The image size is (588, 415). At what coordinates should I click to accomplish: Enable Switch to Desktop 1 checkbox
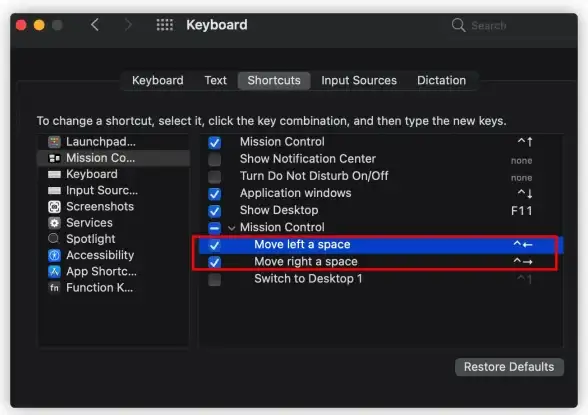214,279
